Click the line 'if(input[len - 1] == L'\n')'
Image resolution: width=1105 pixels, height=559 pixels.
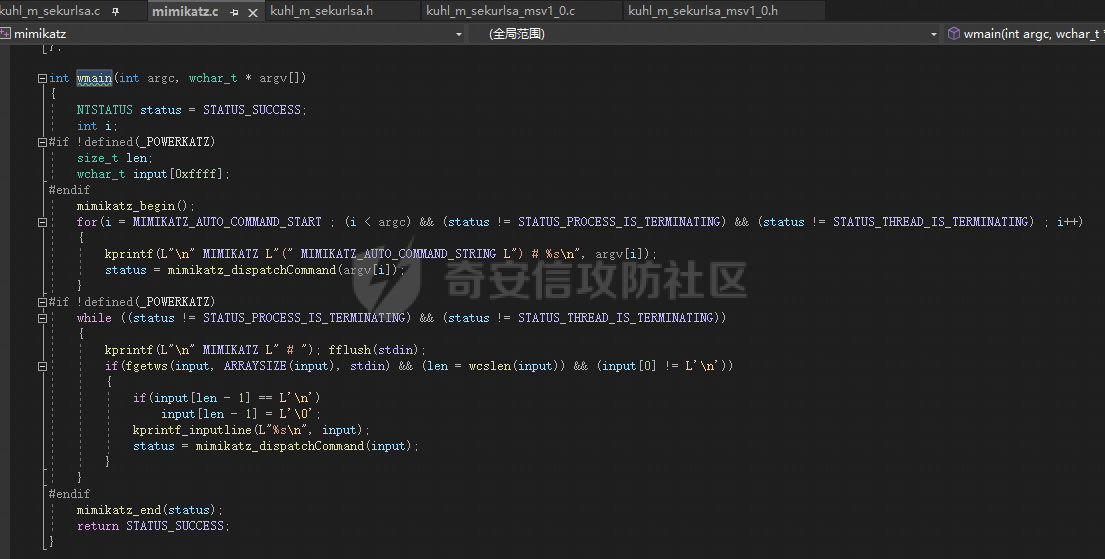(x=226, y=398)
